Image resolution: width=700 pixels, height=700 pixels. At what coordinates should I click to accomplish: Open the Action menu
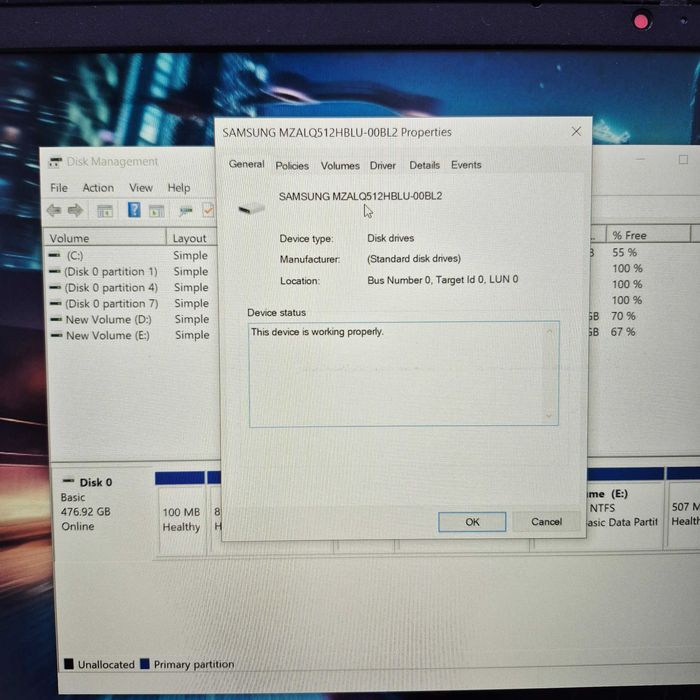click(x=98, y=188)
